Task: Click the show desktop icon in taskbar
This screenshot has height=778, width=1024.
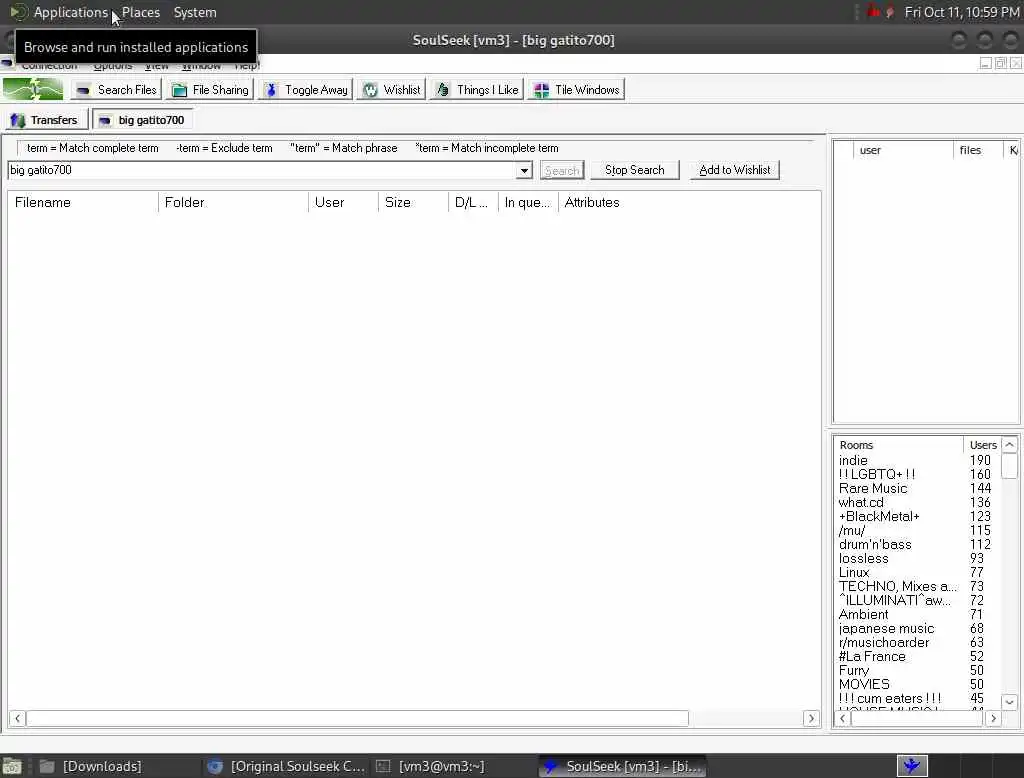Action: point(12,766)
